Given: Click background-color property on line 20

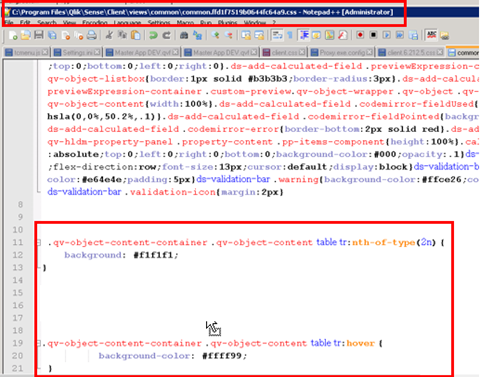Looking at the screenshot, I should click(144, 356).
